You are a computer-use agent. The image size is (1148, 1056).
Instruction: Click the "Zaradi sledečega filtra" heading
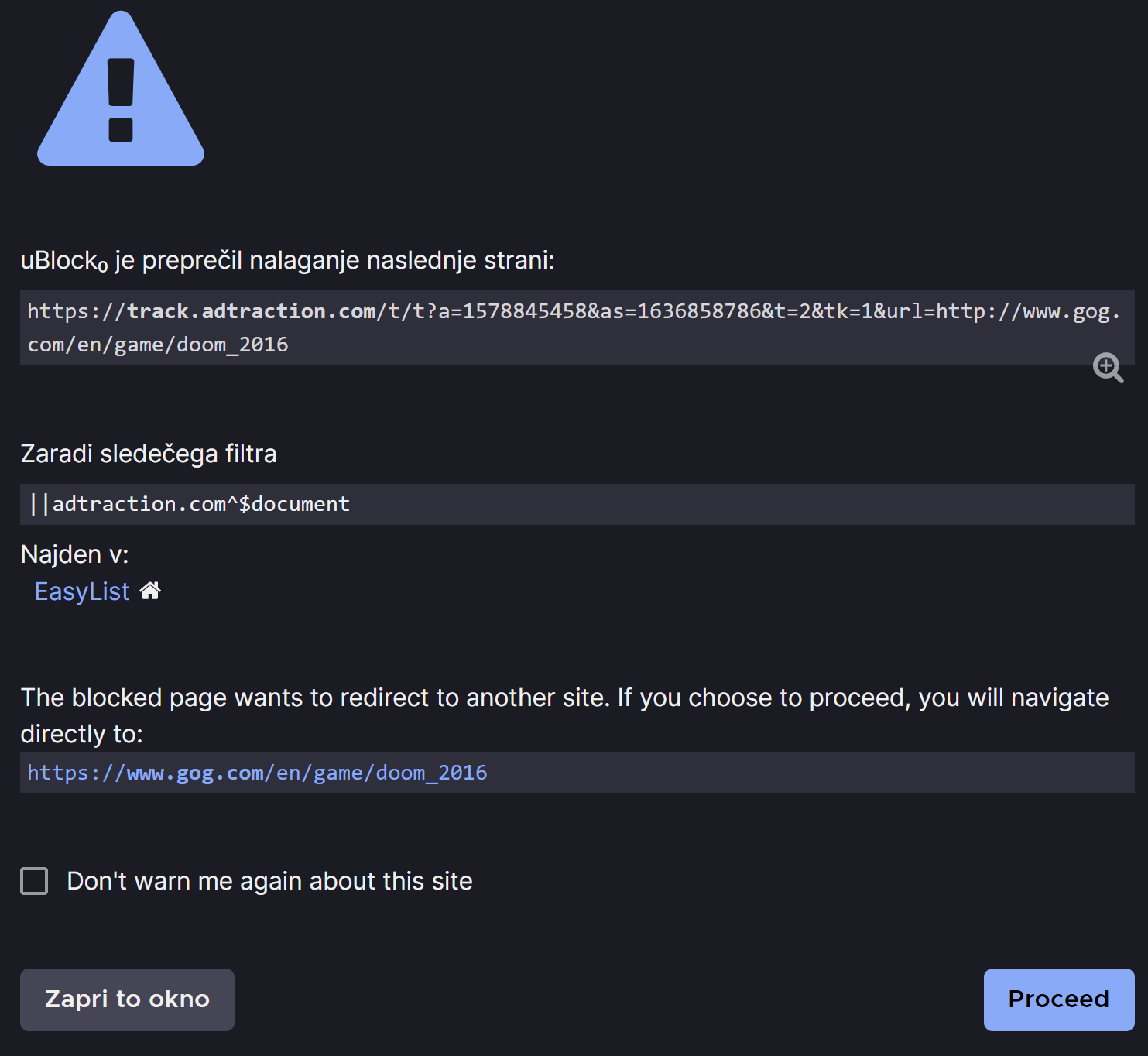pos(149,454)
